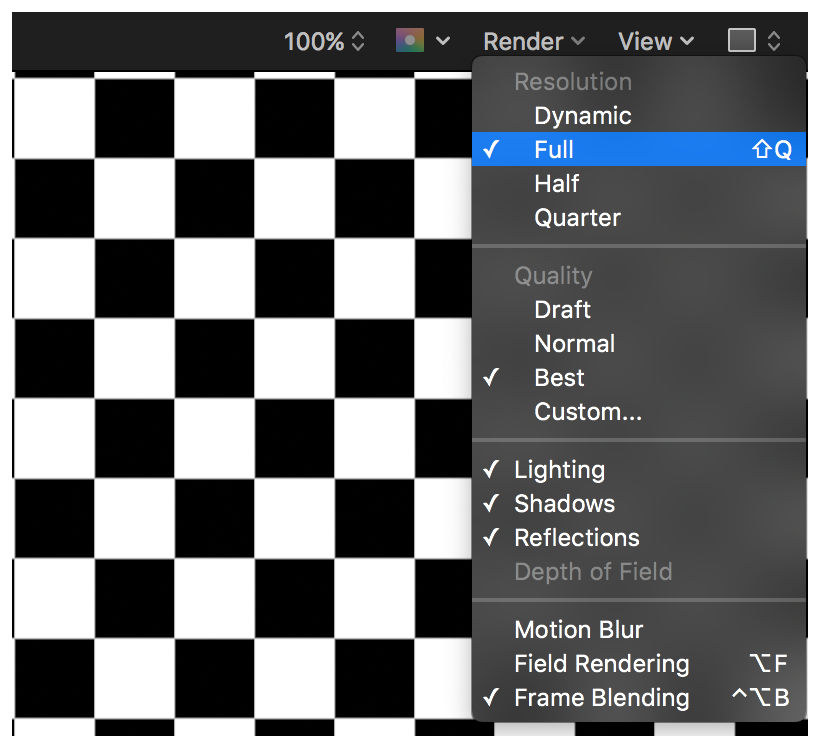This screenshot has height=748, width=820.
Task: Select Dynamic resolution
Action: [582, 116]
